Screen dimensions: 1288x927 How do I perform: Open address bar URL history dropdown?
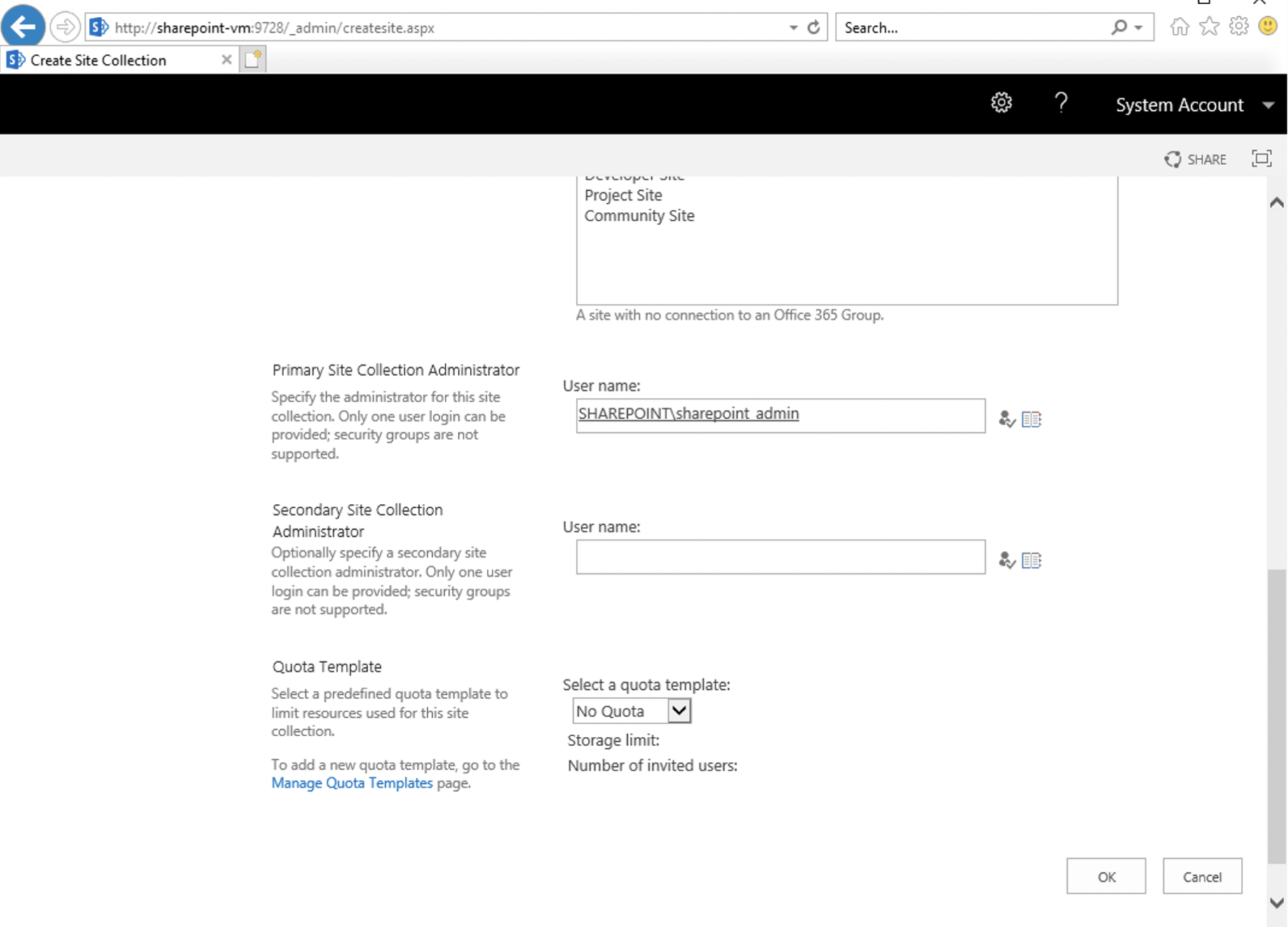coord(793,27)
